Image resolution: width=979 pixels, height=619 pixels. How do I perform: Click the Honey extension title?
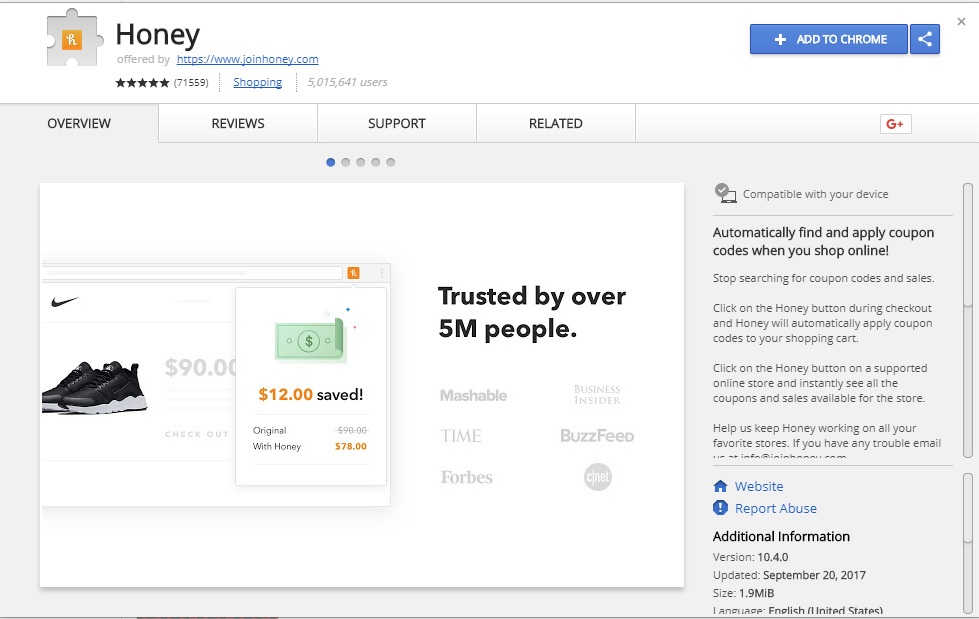[x=158, y=34]
